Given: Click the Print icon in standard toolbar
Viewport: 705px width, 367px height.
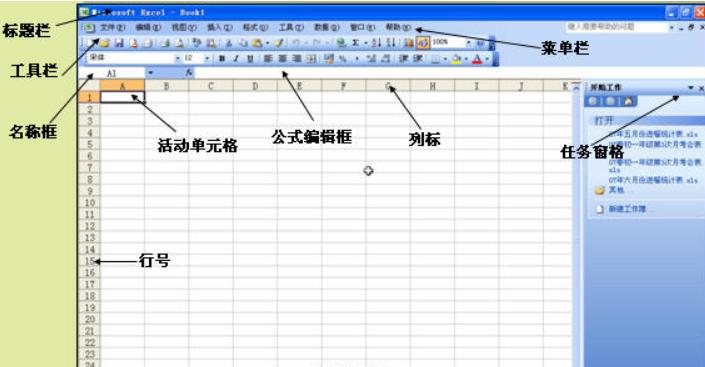Looking at the screenshot, I should (165, 43).
